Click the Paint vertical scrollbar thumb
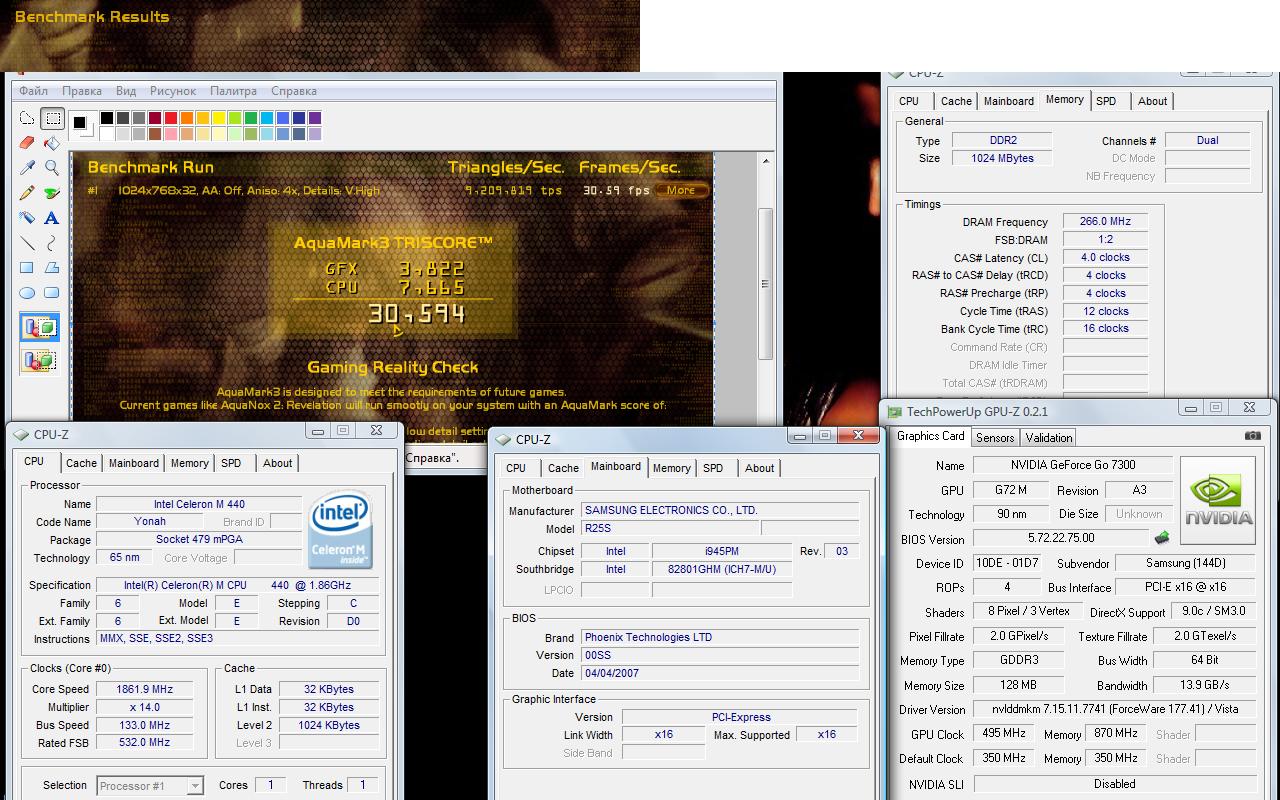1280x800 pixels. click(767, 283)
